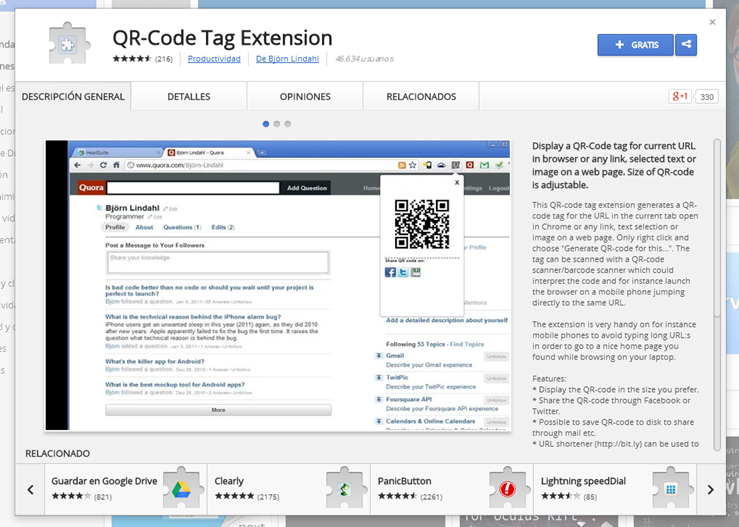Share the extension via share icon button
This screenshot has height=527, width=739.
tap(686, 45)
